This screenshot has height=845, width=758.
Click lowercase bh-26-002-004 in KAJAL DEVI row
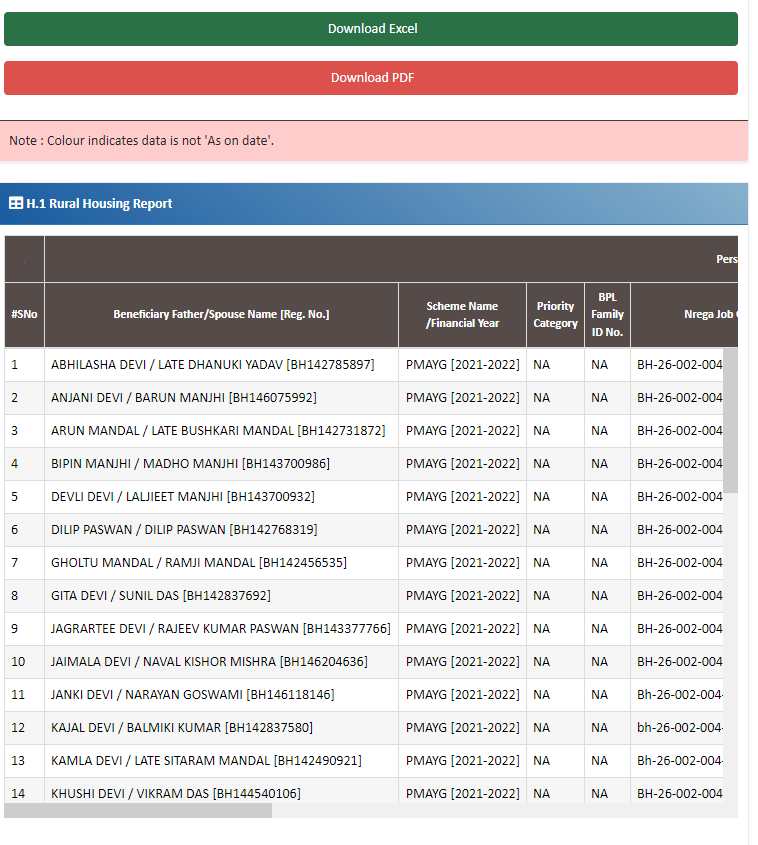click(679, 728)
